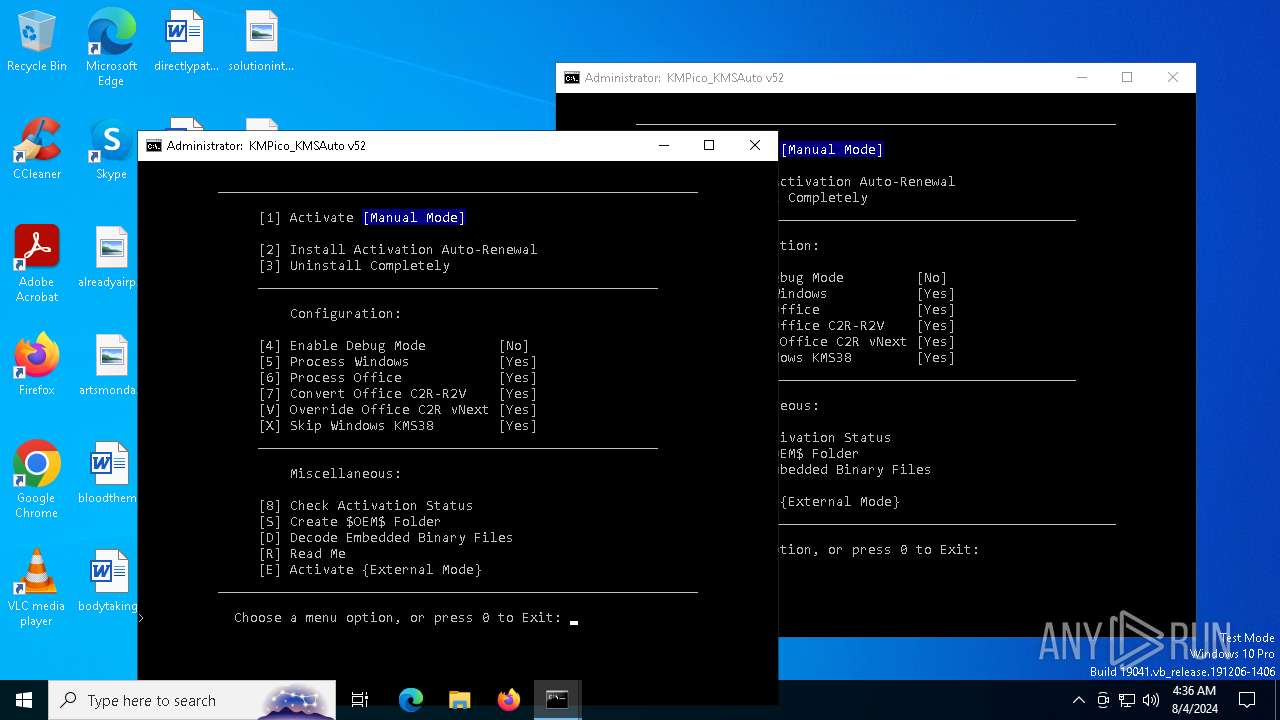This screenshot has height=720, width=1280.
Task: Click "{External Mode}" text in back window
Action: [840, 502]
